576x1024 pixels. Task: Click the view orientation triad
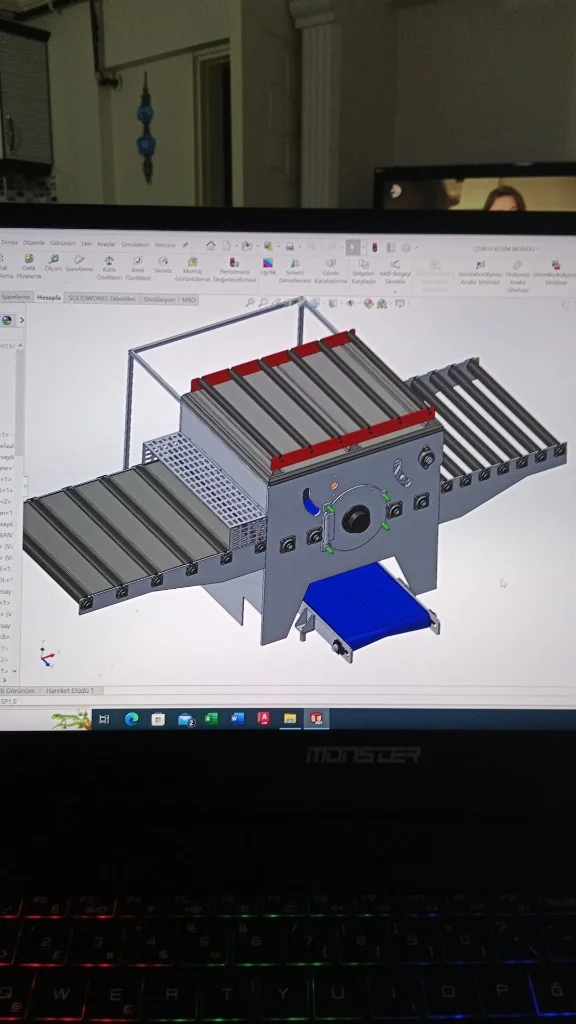click(48, 656)
